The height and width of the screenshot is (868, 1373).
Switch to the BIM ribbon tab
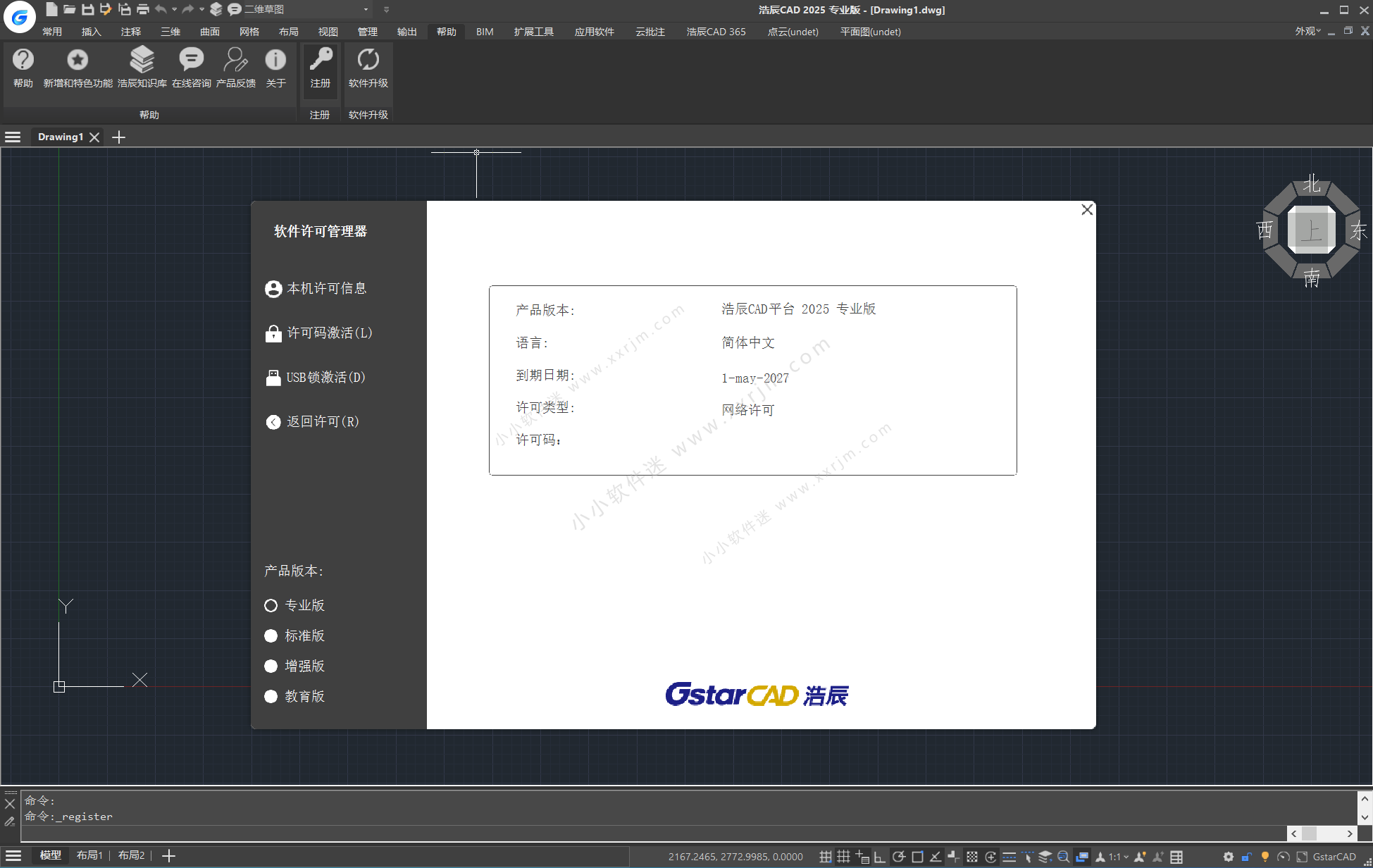485,32
